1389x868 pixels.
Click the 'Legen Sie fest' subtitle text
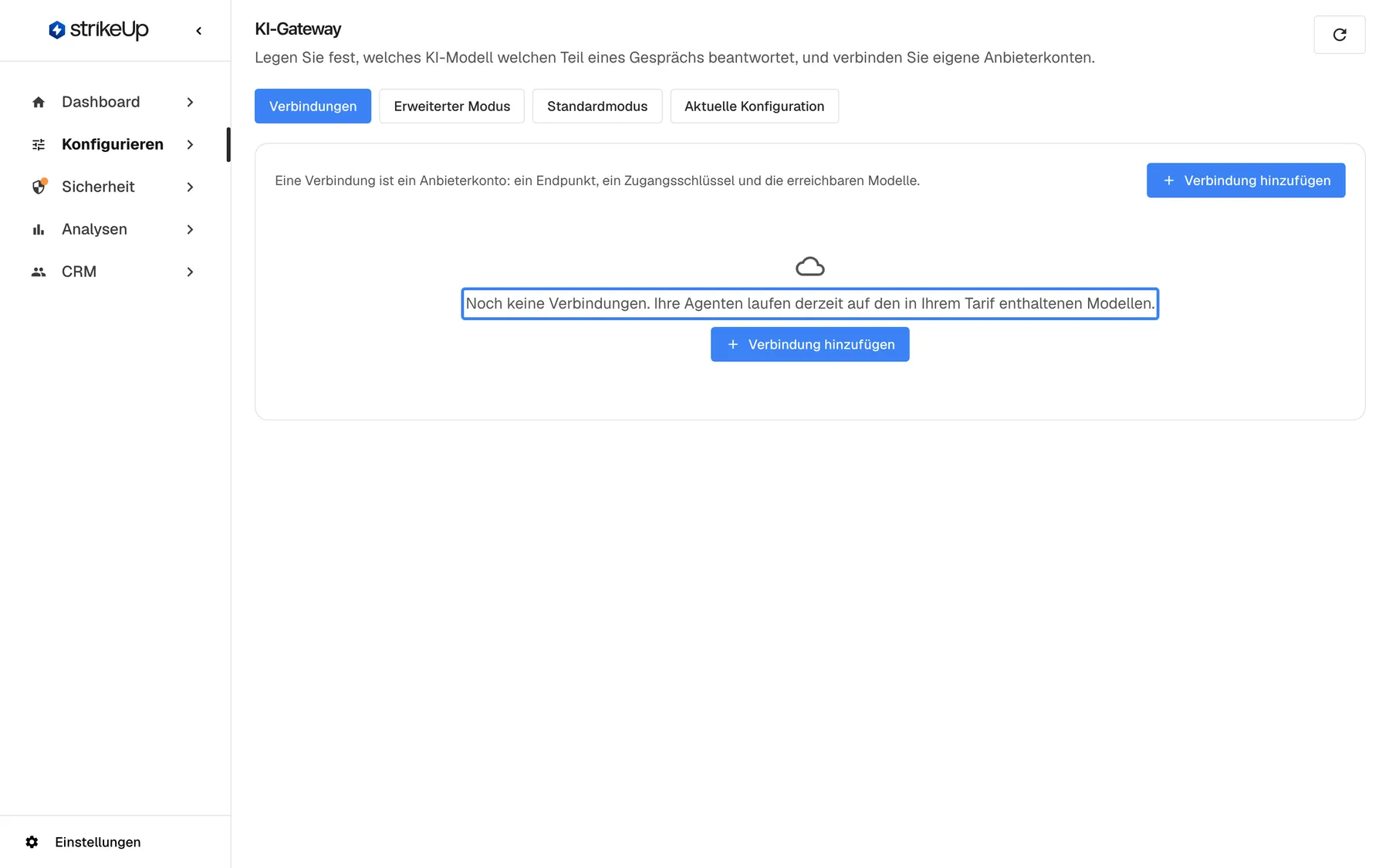coord(674,58)
